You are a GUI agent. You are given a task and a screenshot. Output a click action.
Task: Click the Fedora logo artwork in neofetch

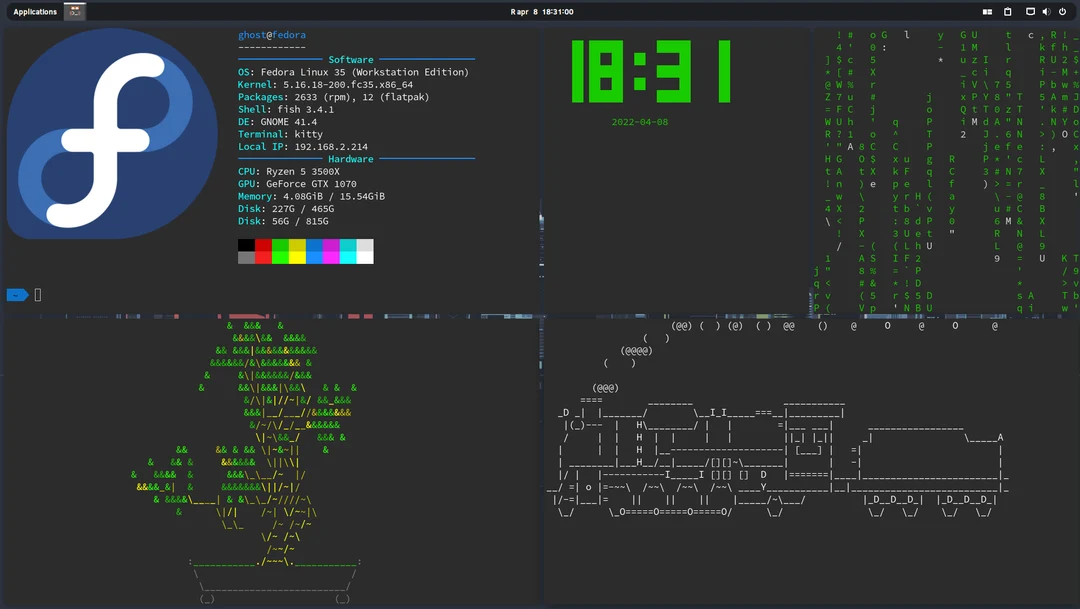[110, 130]
